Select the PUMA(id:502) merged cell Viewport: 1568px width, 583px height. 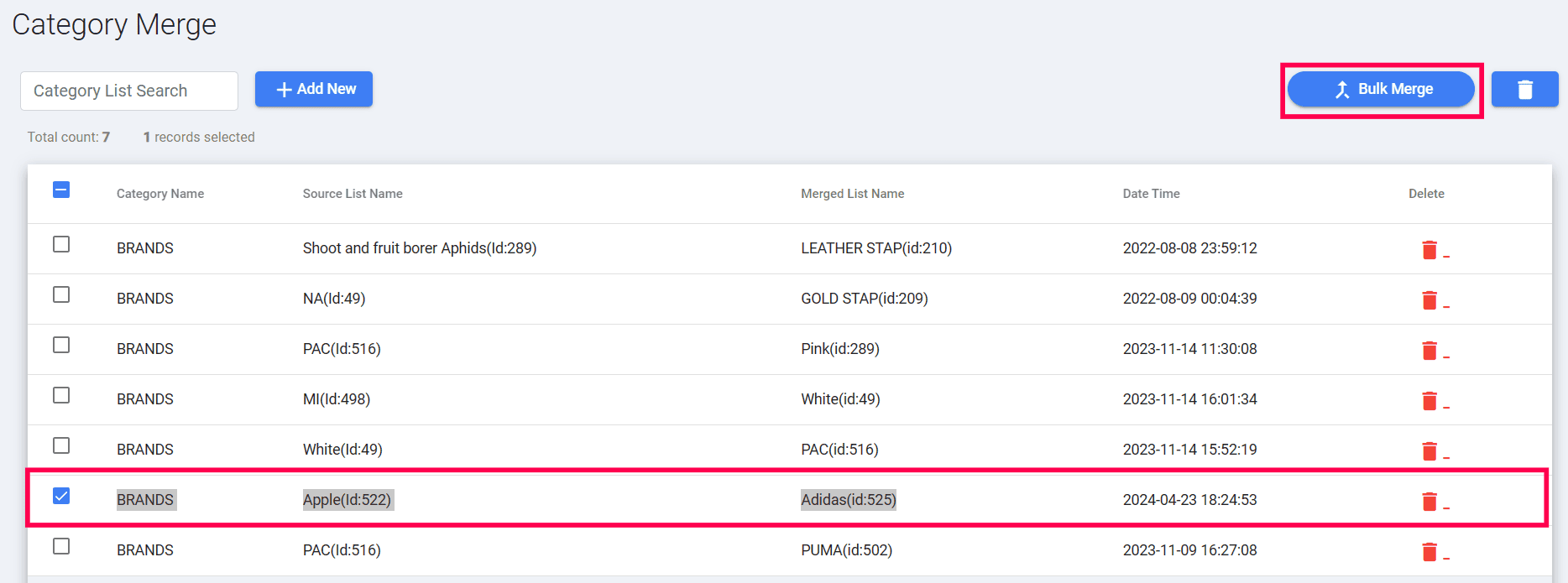point(847,550)
